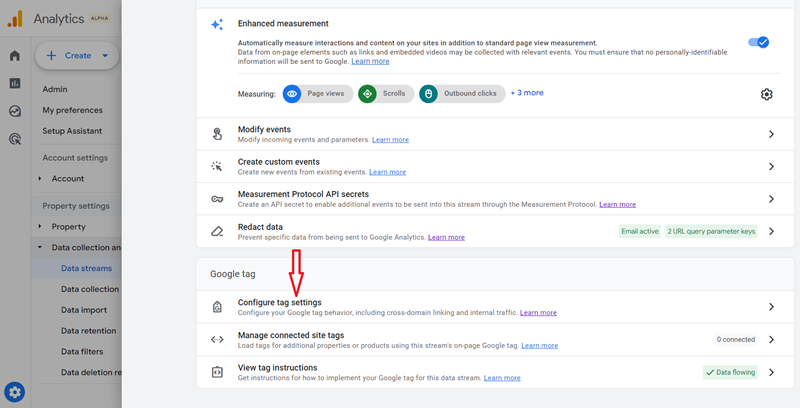Click Learn more link for Redact data
The image size is (800, 408).
coord(446,237)
